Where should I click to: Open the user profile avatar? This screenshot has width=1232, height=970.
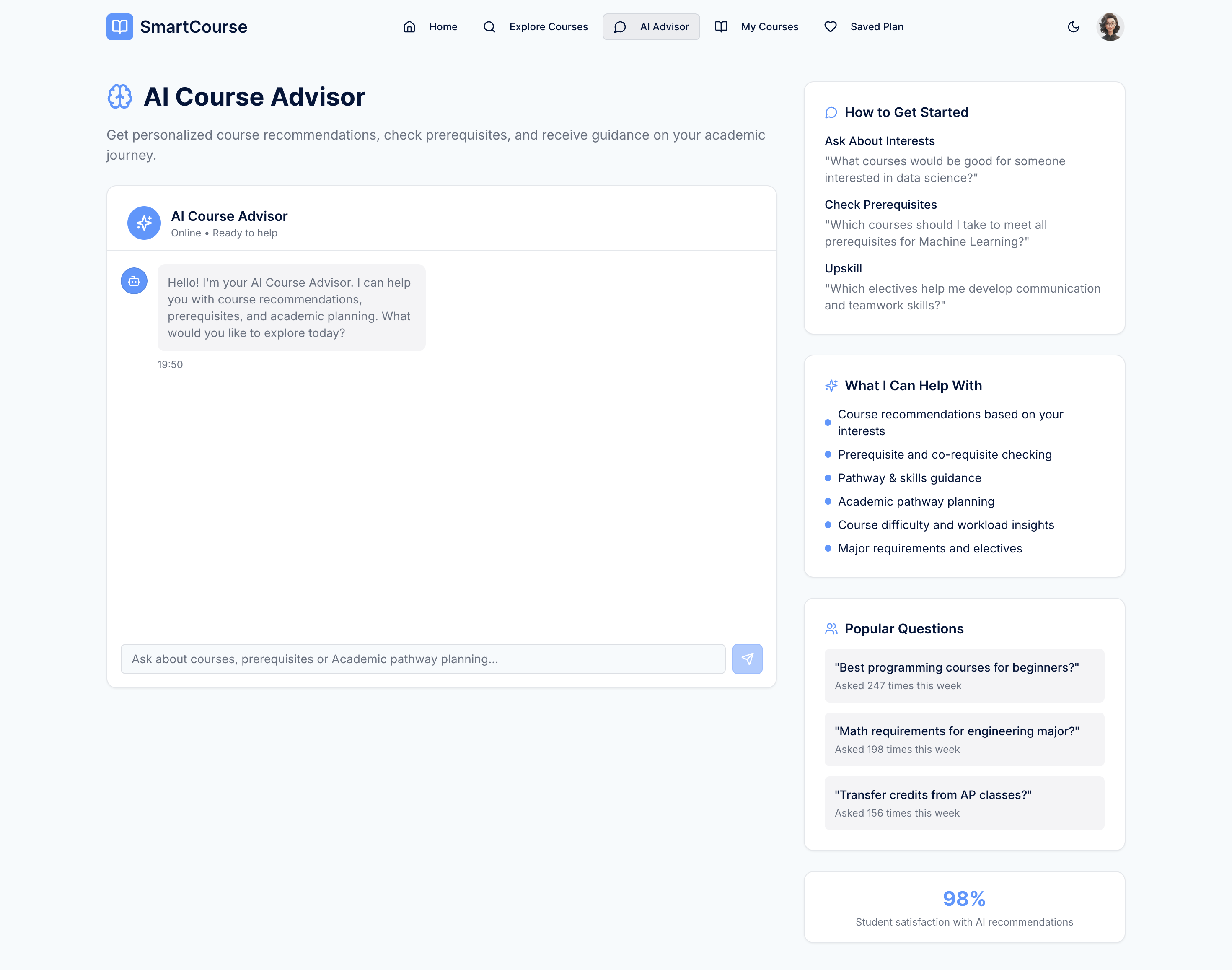pyautogui.click(x=1109, y=27)
